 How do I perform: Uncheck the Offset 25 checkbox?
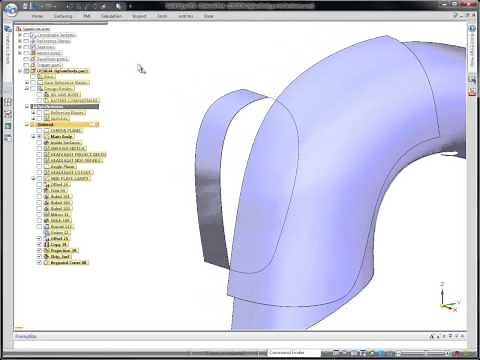[x=39, y=239]
